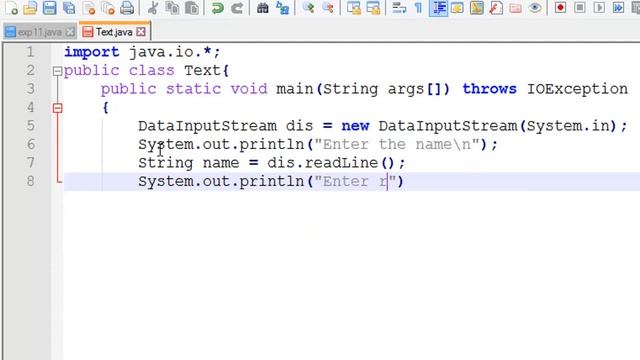Paste the clipboard using the Paste toolbar icon
The image size is (640, 360).
click(191, 8)
